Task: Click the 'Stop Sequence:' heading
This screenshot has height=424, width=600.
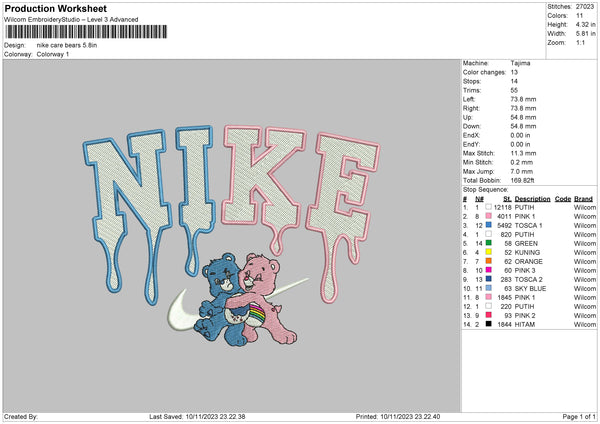Action: [486, 189]
